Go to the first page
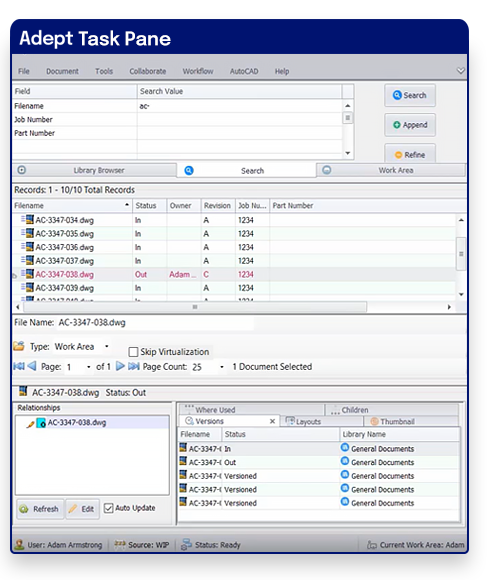The height and width of the screenshot is (580, 489). tap(19, 366)
